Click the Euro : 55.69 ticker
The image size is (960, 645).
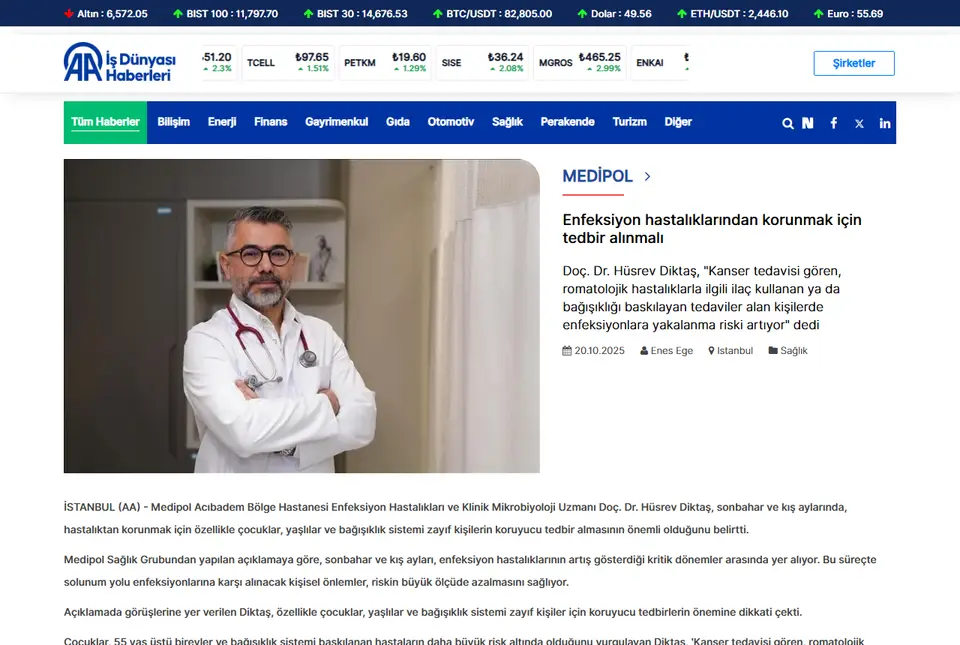(x=855, y=13)
